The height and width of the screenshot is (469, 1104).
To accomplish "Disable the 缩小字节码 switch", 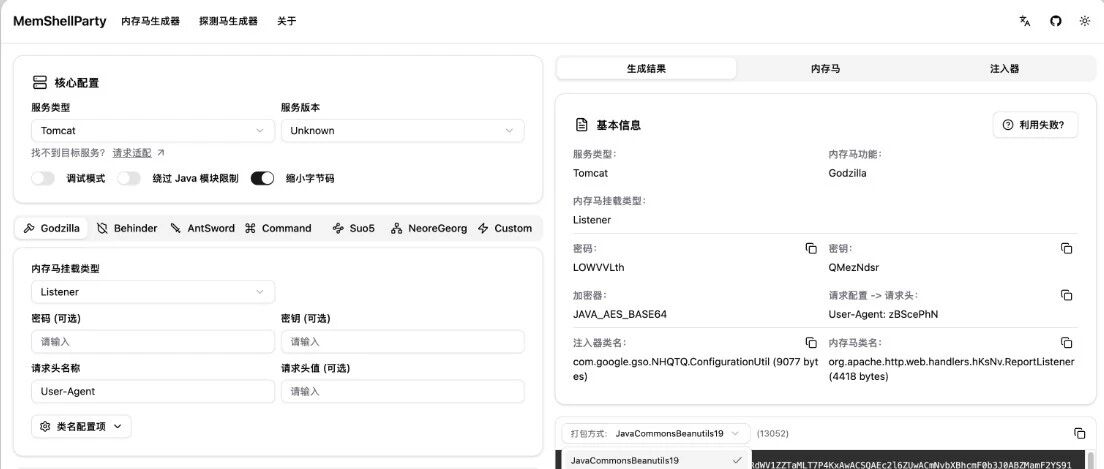I will click(x=263, y=179).
